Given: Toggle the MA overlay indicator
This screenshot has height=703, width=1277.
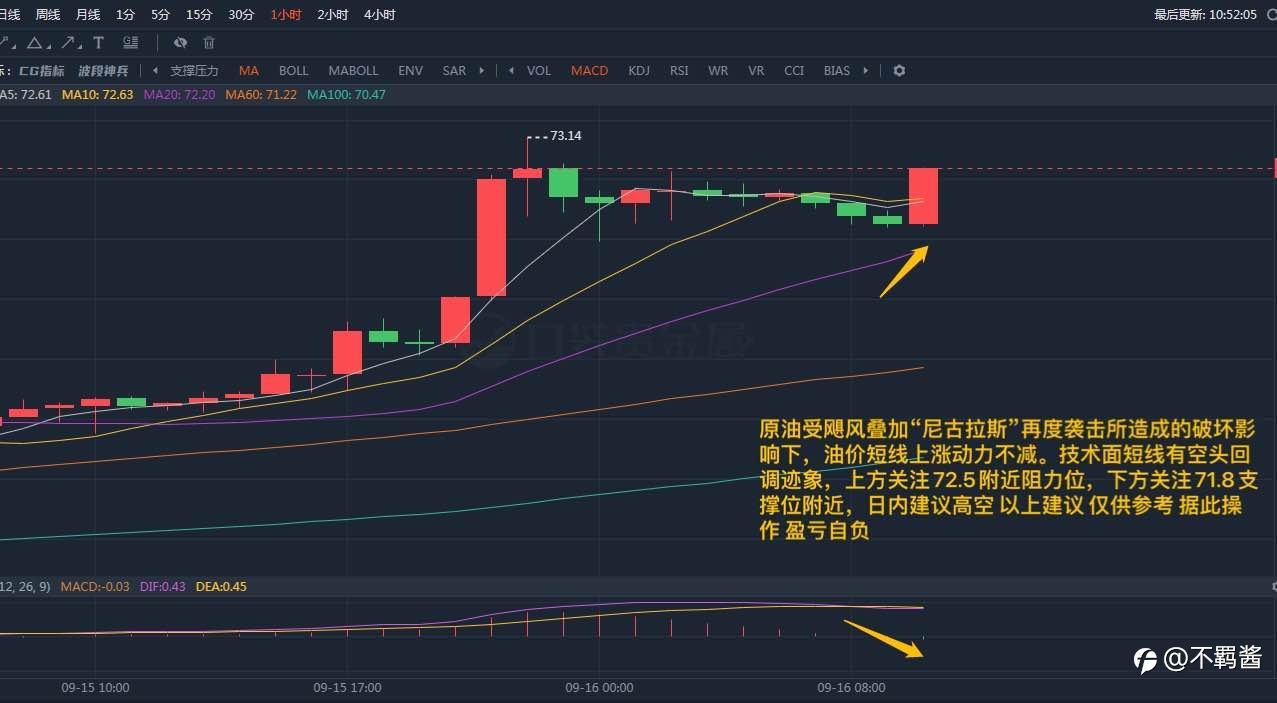Looking at the screenshot, I should pyautogui.click(x=249, y=71).
